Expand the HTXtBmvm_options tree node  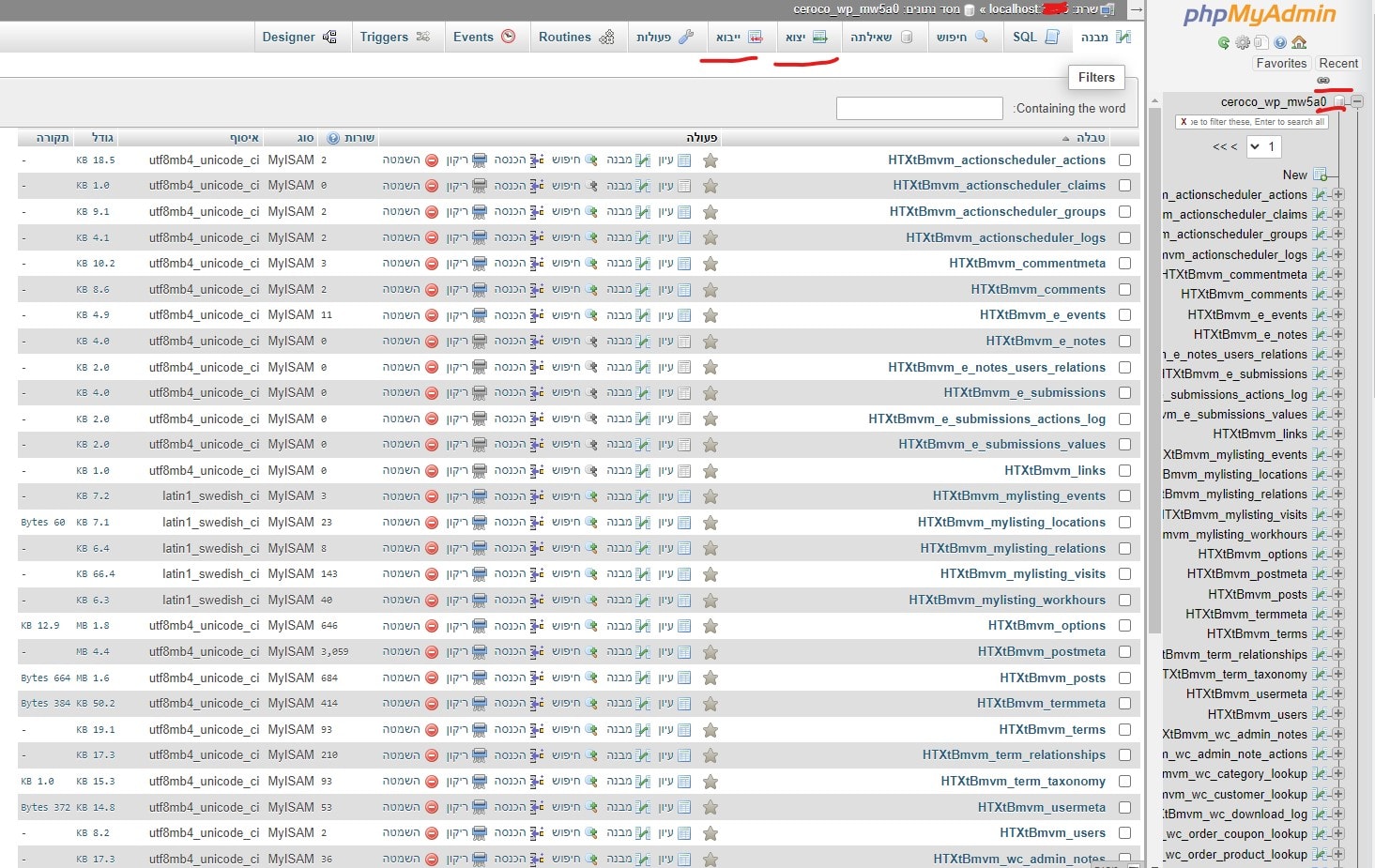click(x=1338, y=555)
